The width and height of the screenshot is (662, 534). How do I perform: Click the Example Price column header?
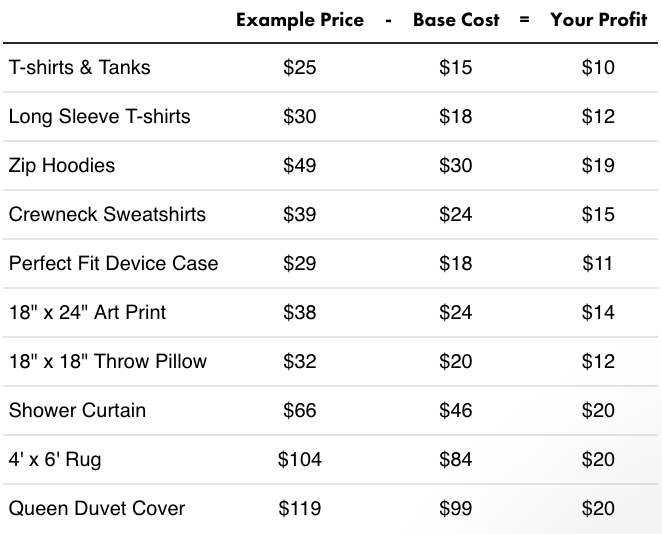click(x=300, y=20)
